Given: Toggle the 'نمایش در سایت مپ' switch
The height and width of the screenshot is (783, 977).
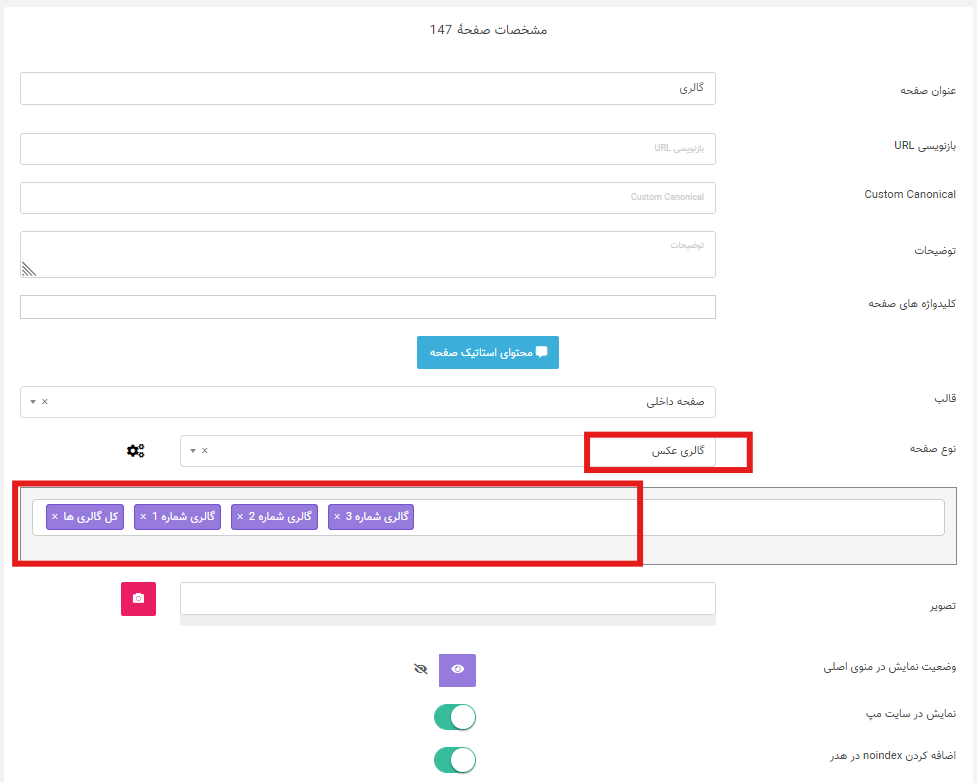Looking at the screenshot, I should [454, 717].
